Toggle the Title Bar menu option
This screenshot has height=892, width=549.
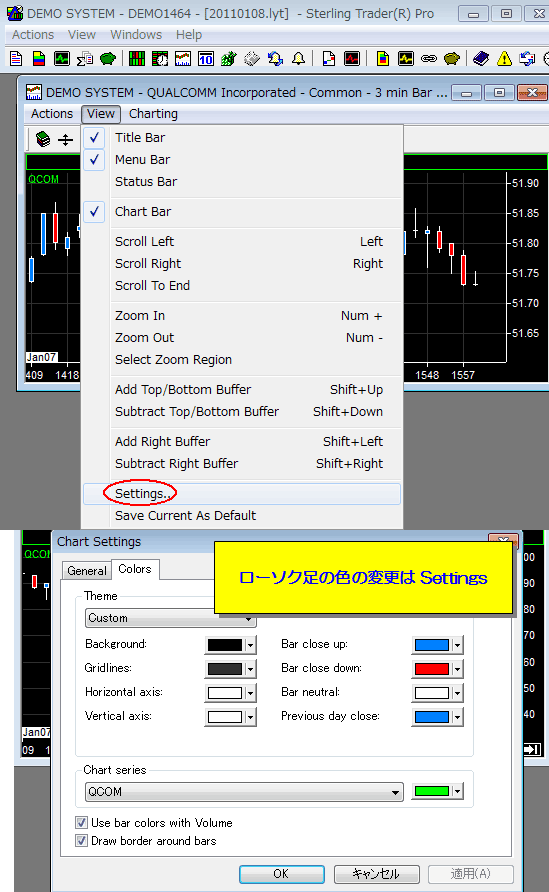242,138
